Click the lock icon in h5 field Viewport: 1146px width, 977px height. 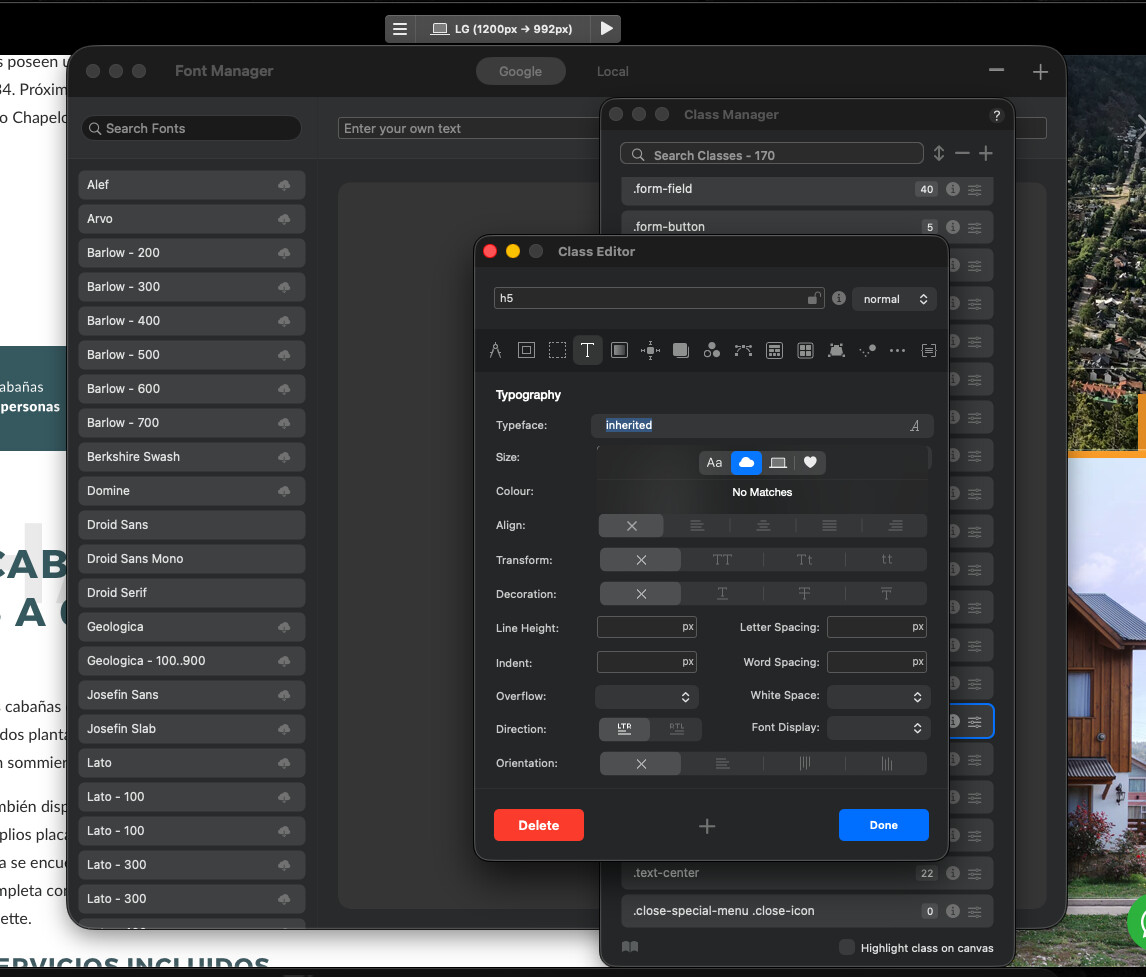[815, 298]
